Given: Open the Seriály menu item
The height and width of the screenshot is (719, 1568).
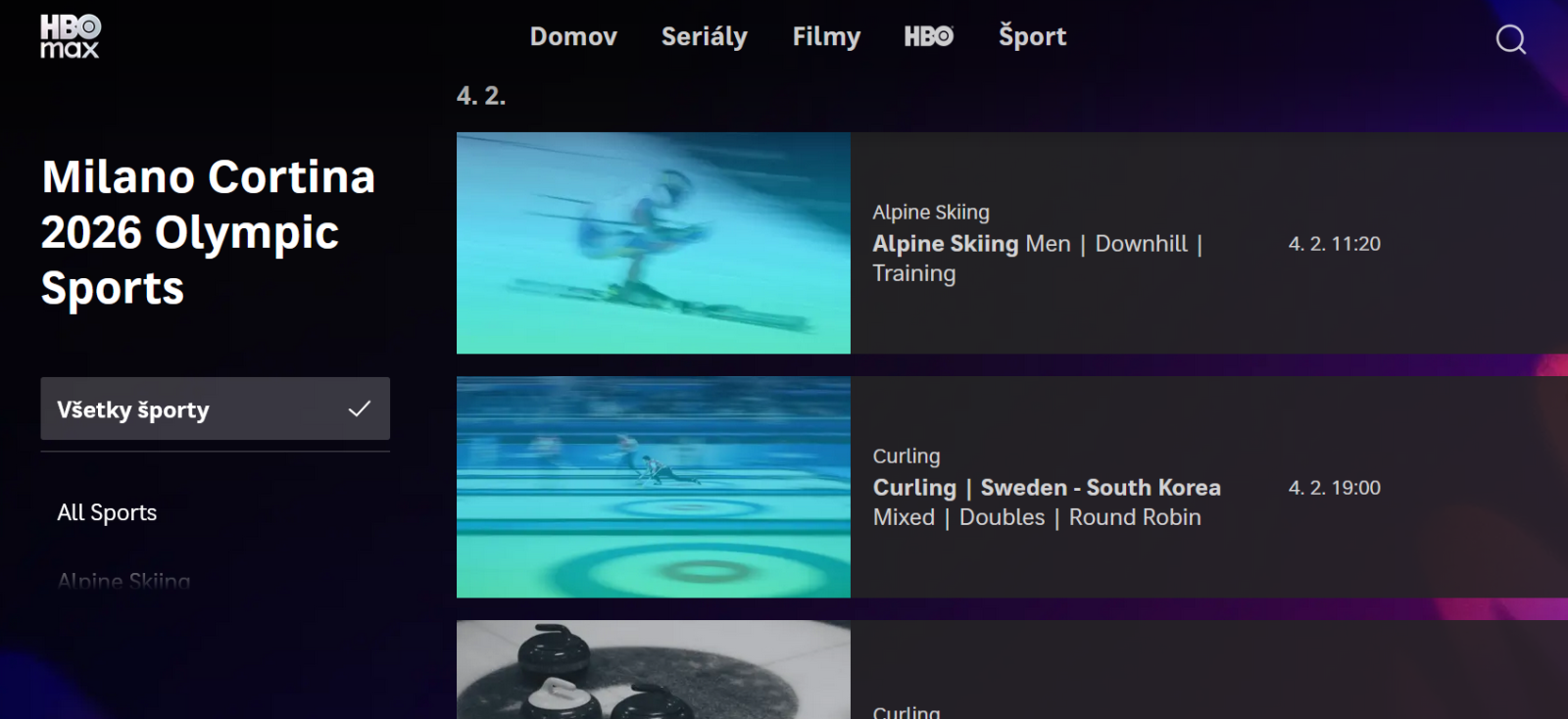Looking at the screenshot, I should pyautogui.click(x=704, y=37).
